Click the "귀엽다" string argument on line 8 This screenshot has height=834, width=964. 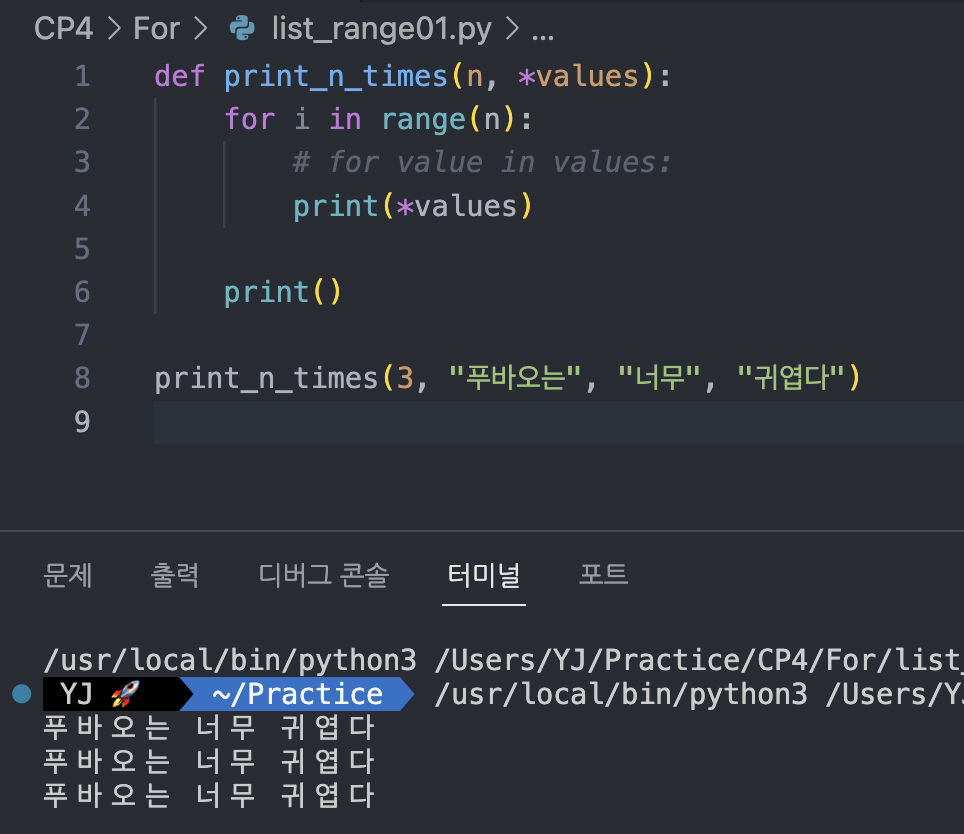[791, 377]
